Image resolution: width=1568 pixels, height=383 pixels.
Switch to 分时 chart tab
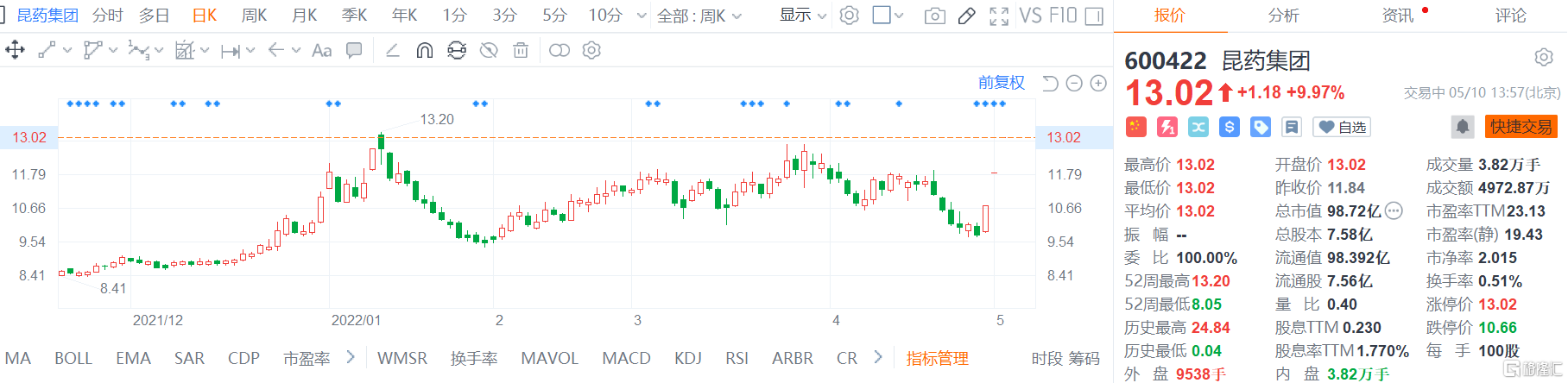(108, 16)
